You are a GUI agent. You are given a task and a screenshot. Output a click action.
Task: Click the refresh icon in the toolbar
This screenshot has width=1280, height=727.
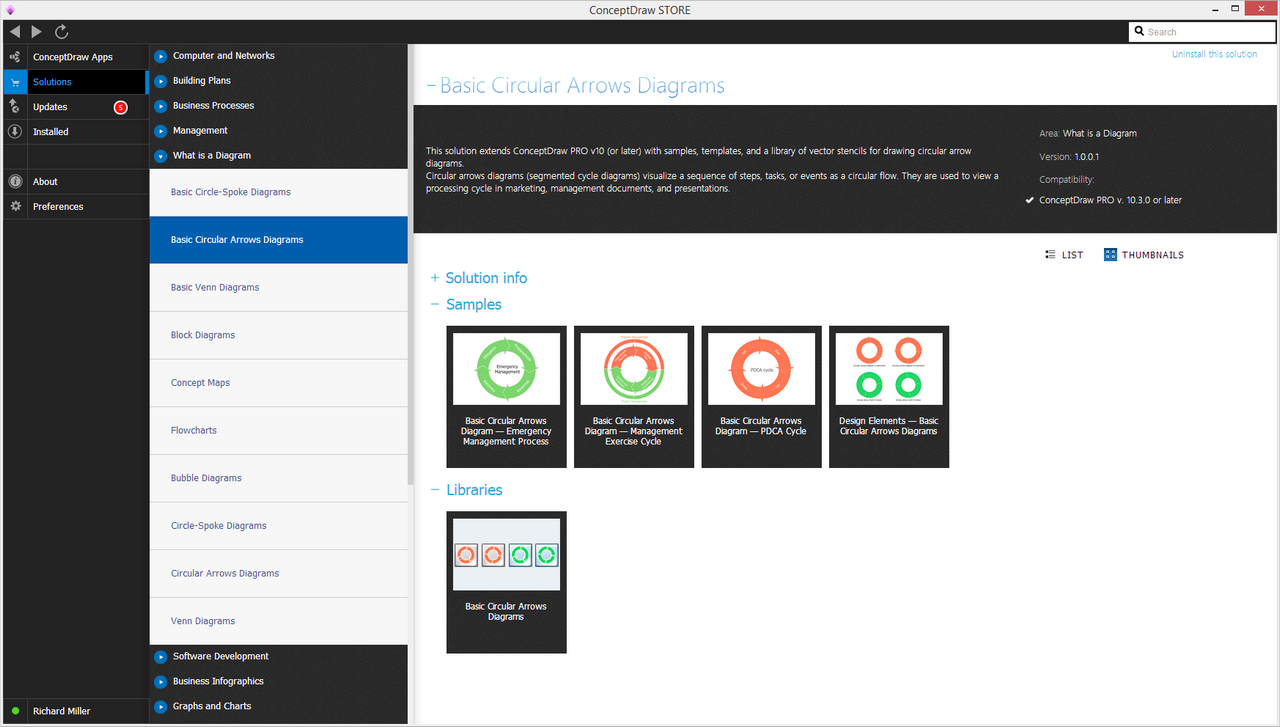[x=62, y=32]
